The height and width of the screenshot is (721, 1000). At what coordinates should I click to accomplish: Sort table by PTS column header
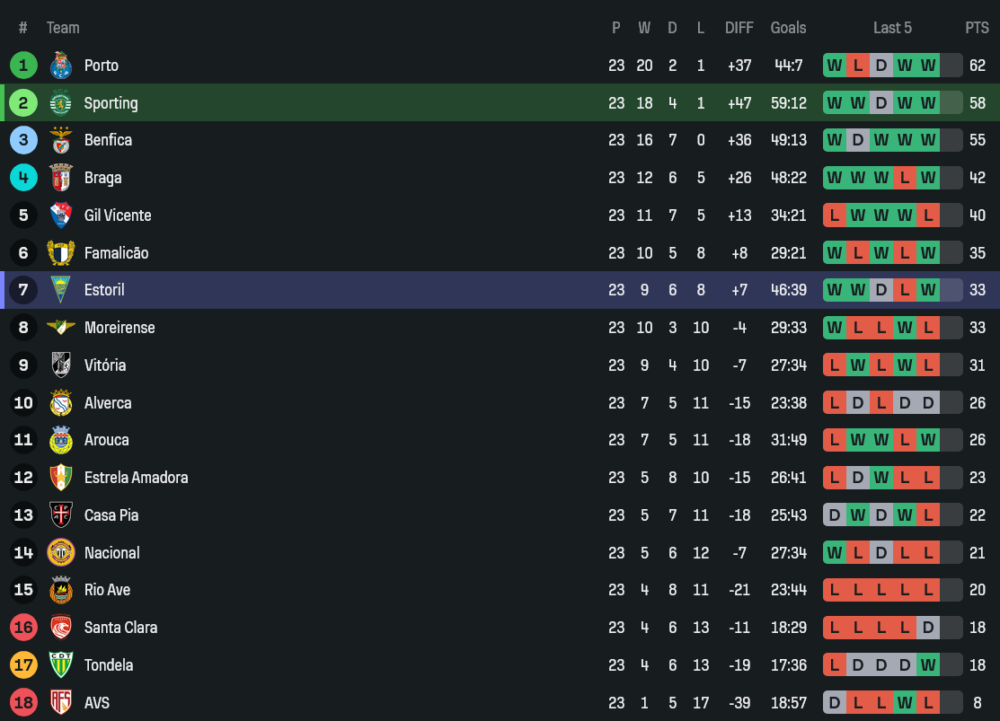coord(976,28)
